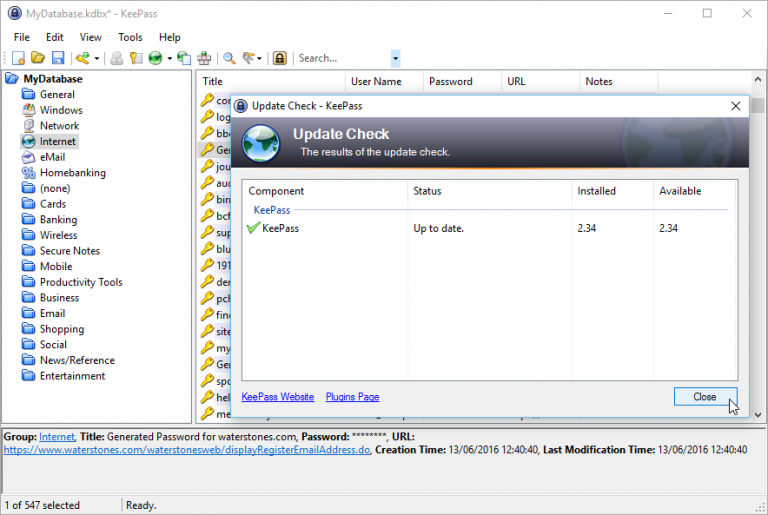Select the Homebanking percent icon

[29, 172]
